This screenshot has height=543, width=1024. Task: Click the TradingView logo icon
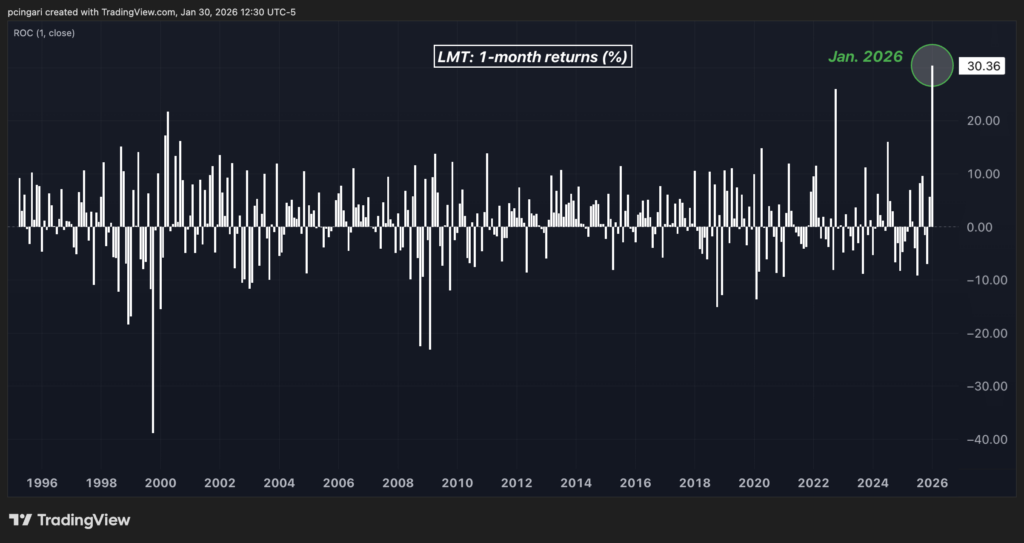click(x=20, y=520)
